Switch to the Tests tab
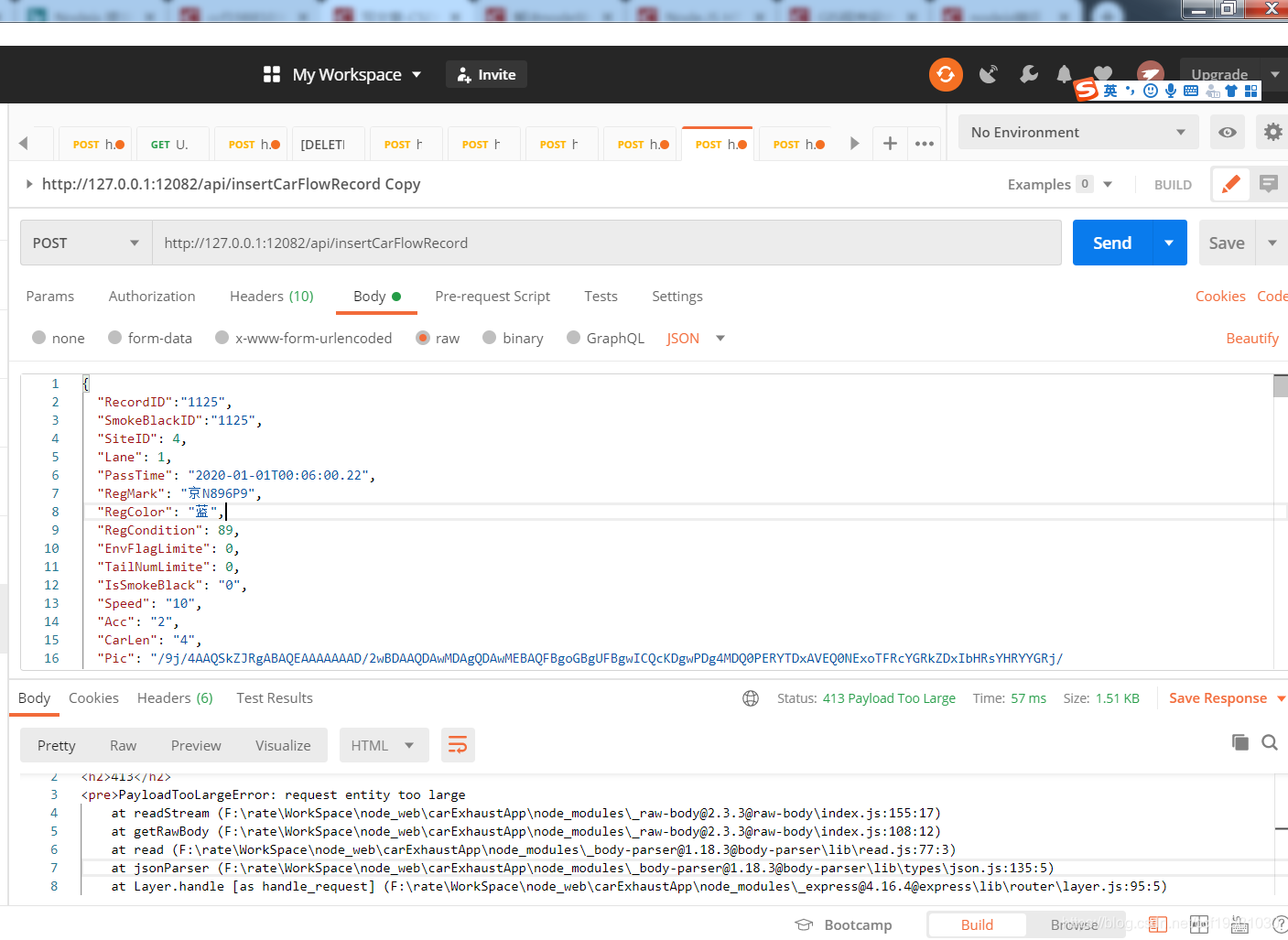The width and height of the screenshot is (1288, 940). coord(601,296)
